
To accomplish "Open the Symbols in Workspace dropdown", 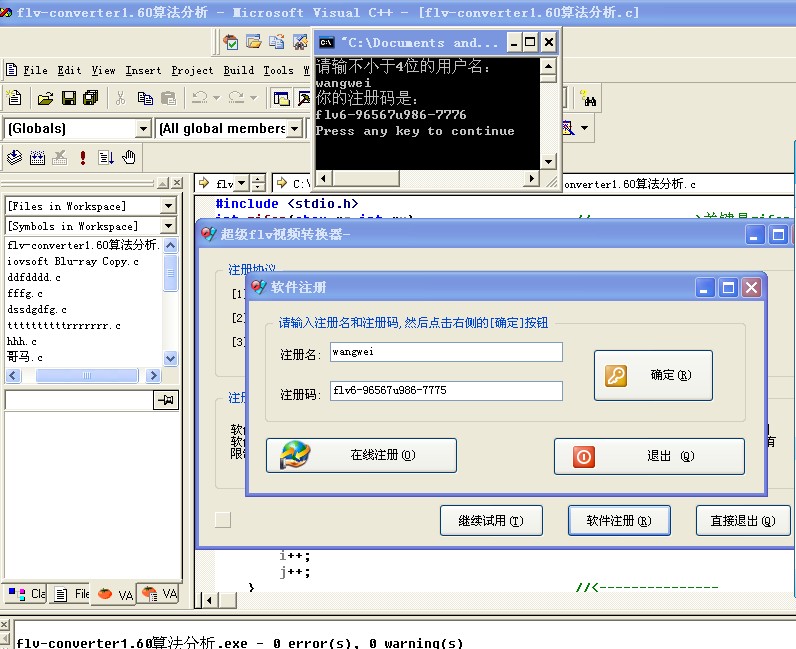I will pyautogui.click(x=168, y=226).
